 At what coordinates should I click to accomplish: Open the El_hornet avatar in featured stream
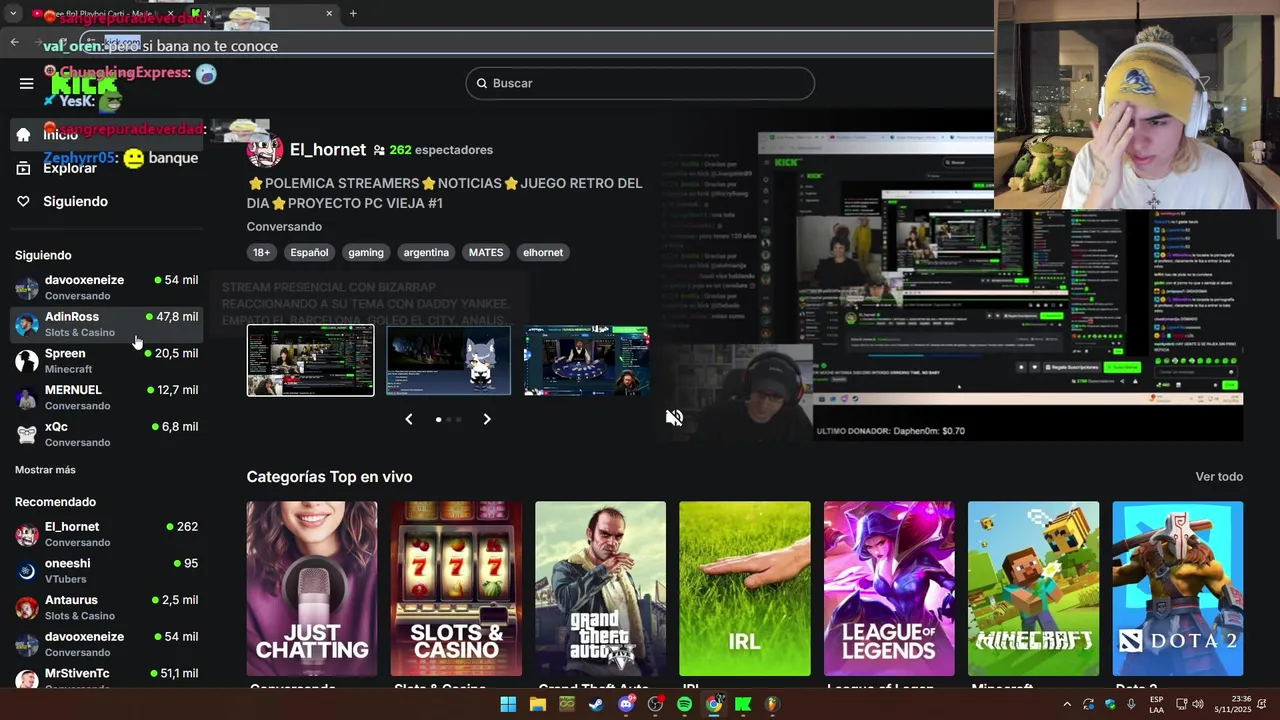pyautogui.click(x=264, y=150)
